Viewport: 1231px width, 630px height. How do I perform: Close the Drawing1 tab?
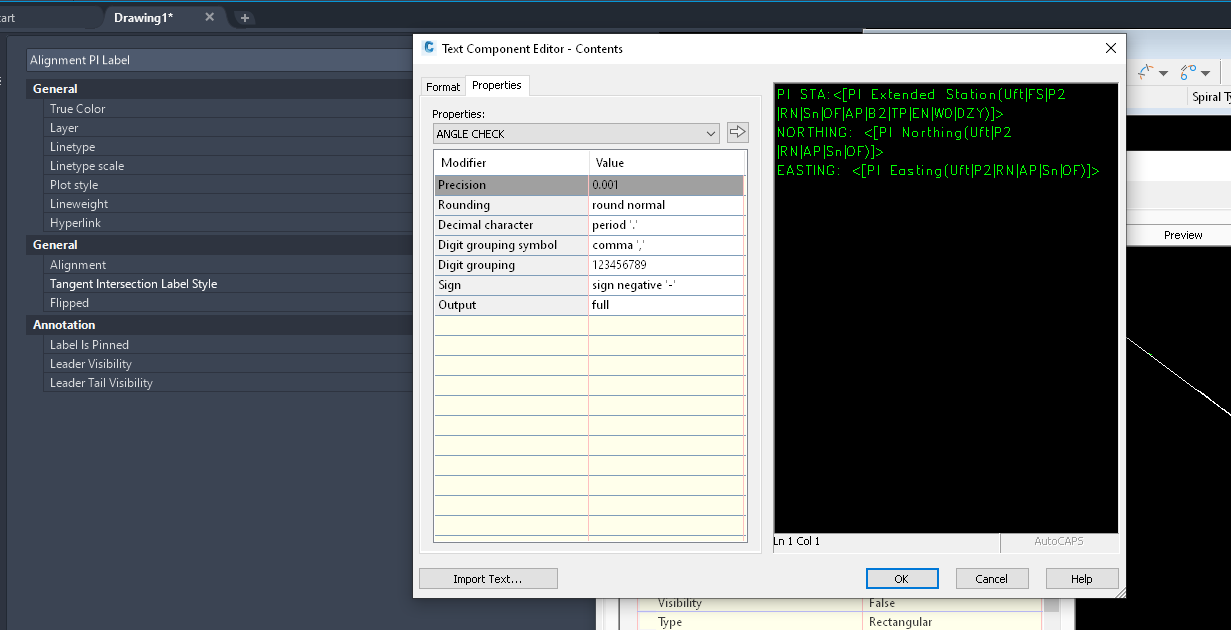pyautogui.click(x=208, y=17)
